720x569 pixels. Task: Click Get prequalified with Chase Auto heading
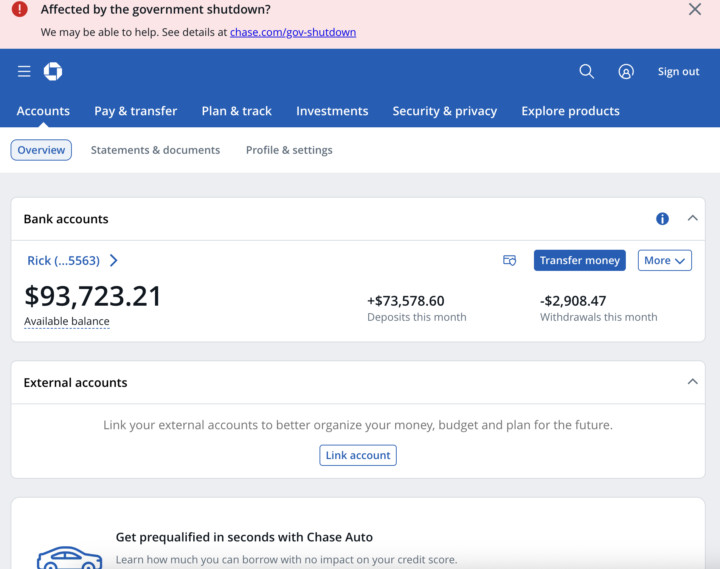pyautogui.click(x=244, y=537)
